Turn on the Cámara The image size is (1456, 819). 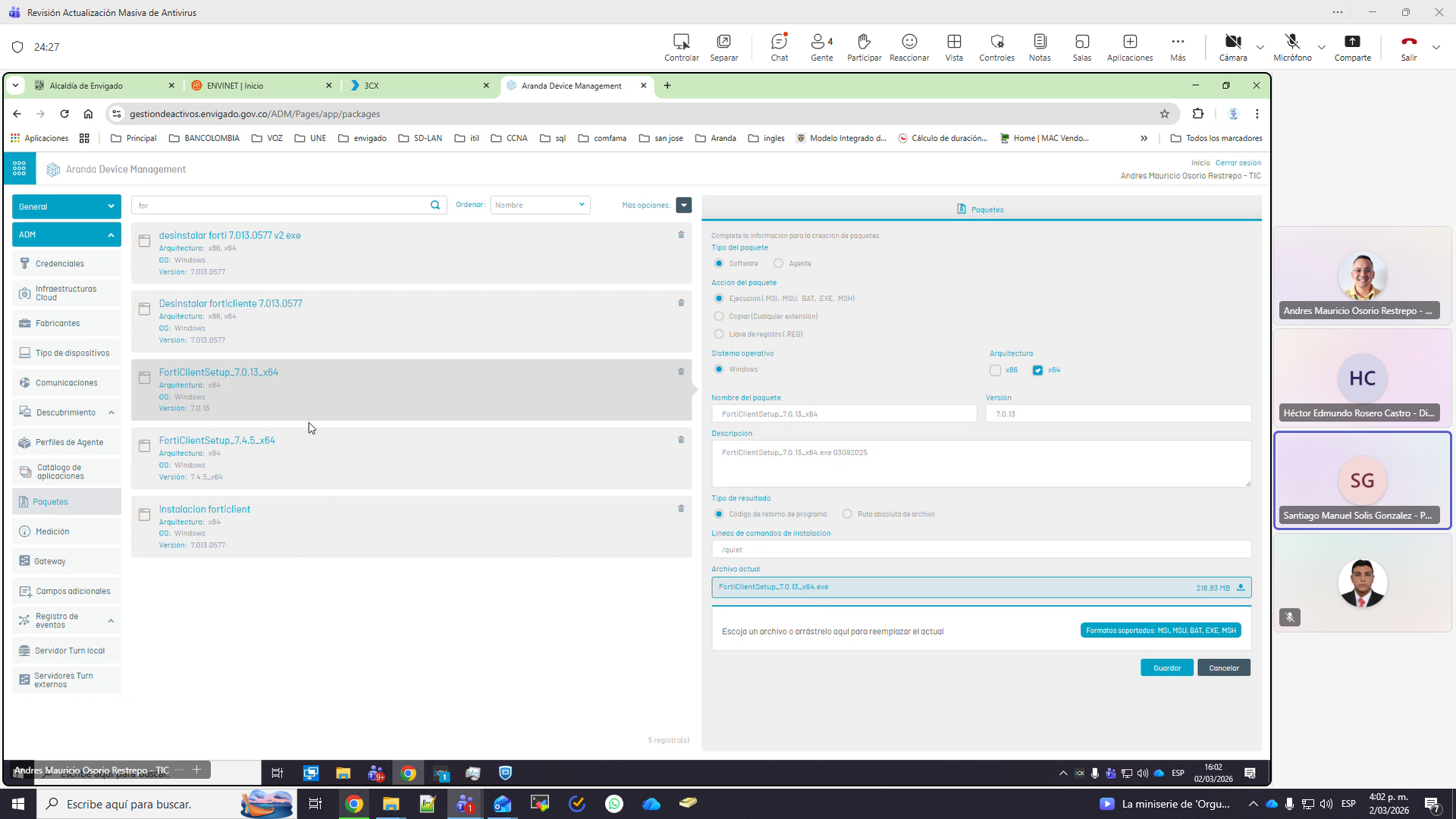pos(1233,47)
